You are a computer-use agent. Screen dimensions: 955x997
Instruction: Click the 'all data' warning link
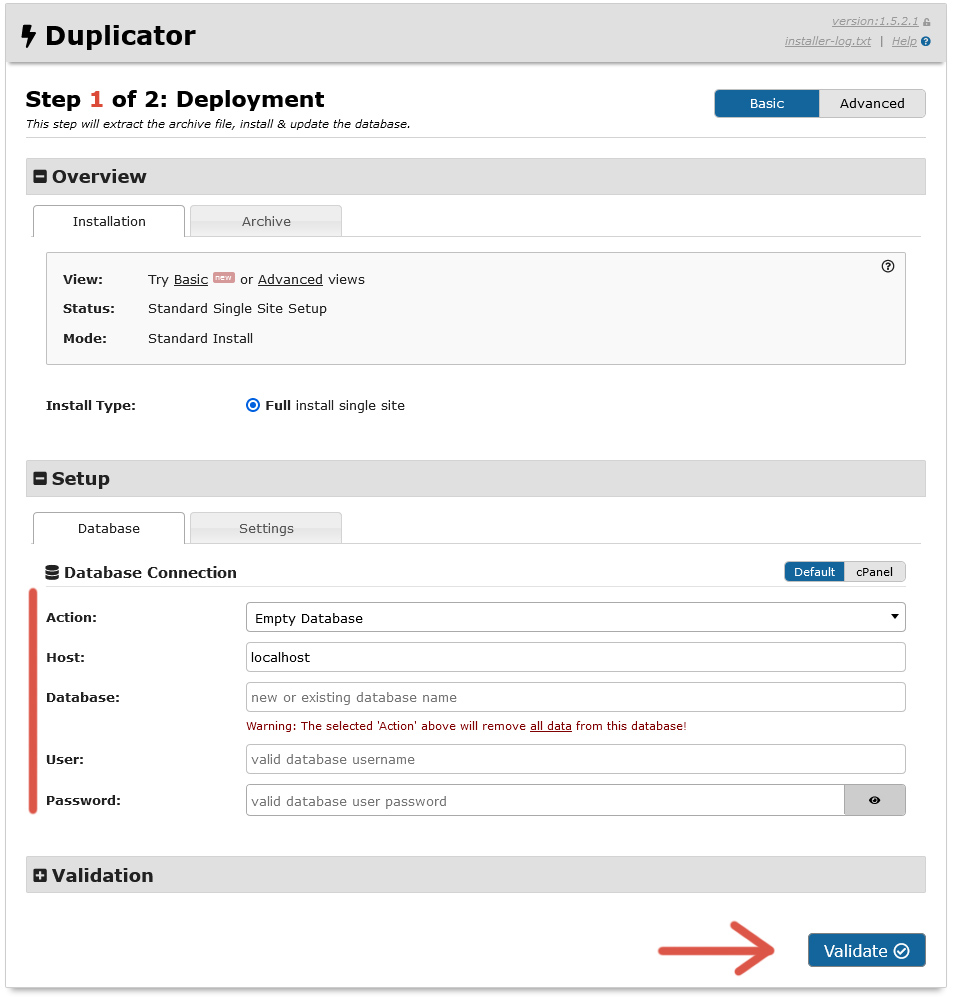click(551, 726)
